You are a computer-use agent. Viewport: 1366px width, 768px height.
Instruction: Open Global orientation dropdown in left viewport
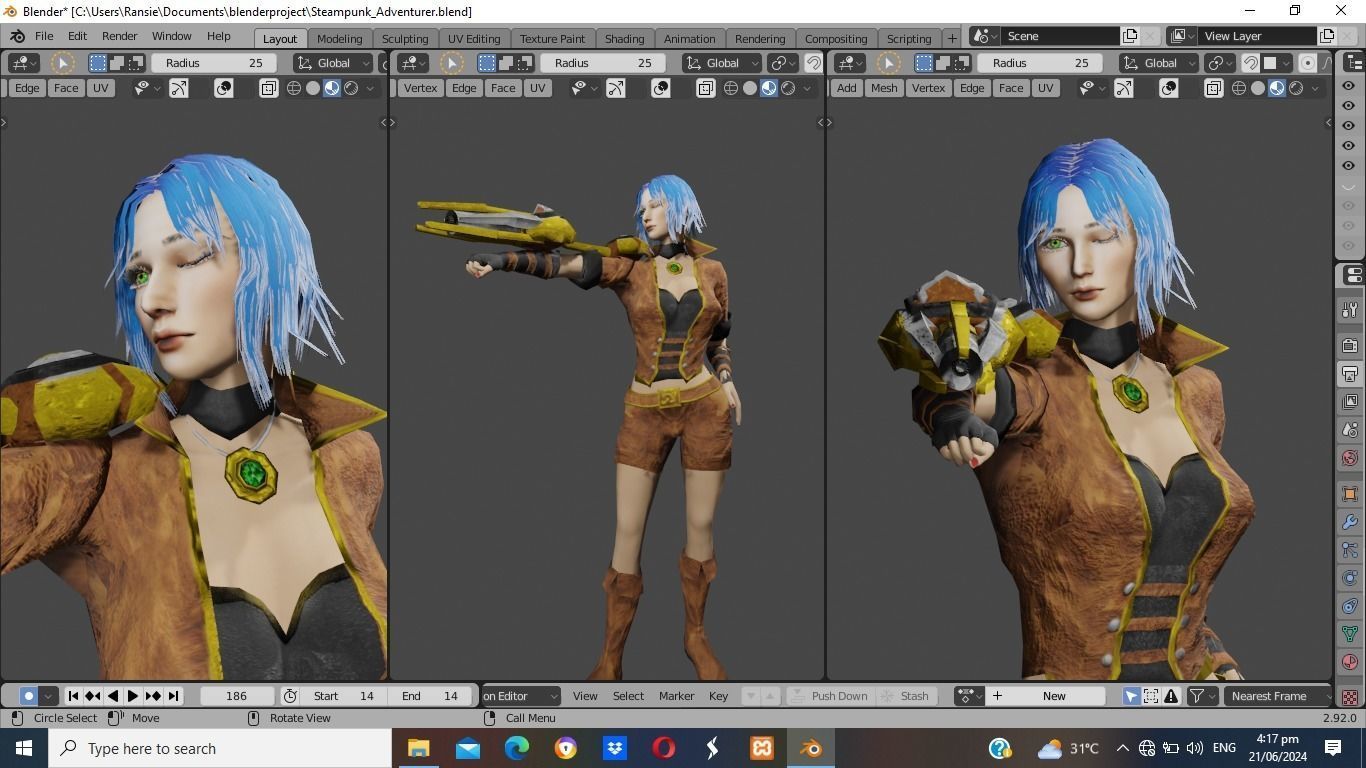[x=333, y=63]
